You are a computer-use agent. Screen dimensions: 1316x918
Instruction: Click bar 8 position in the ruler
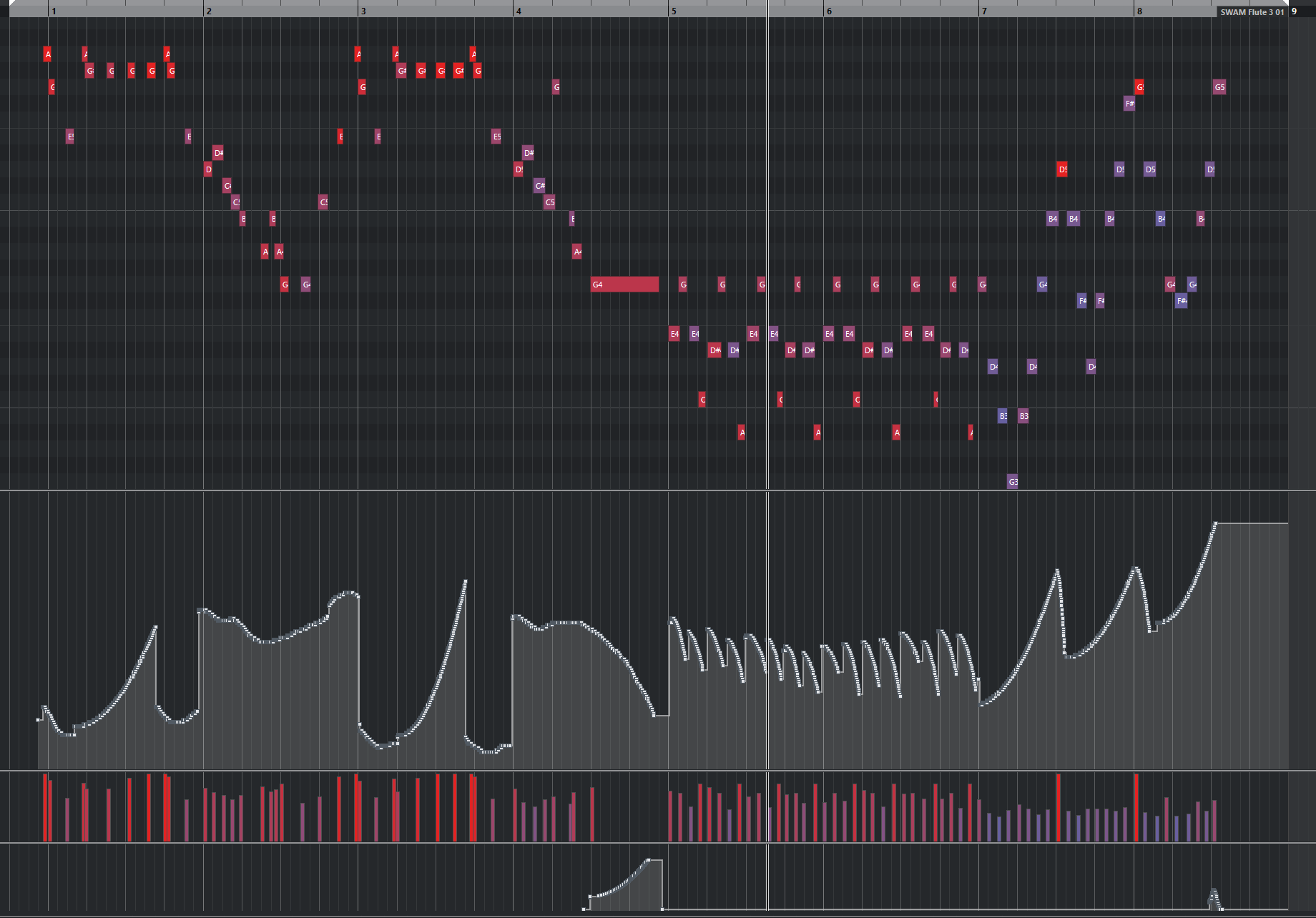click(1139, 11)
